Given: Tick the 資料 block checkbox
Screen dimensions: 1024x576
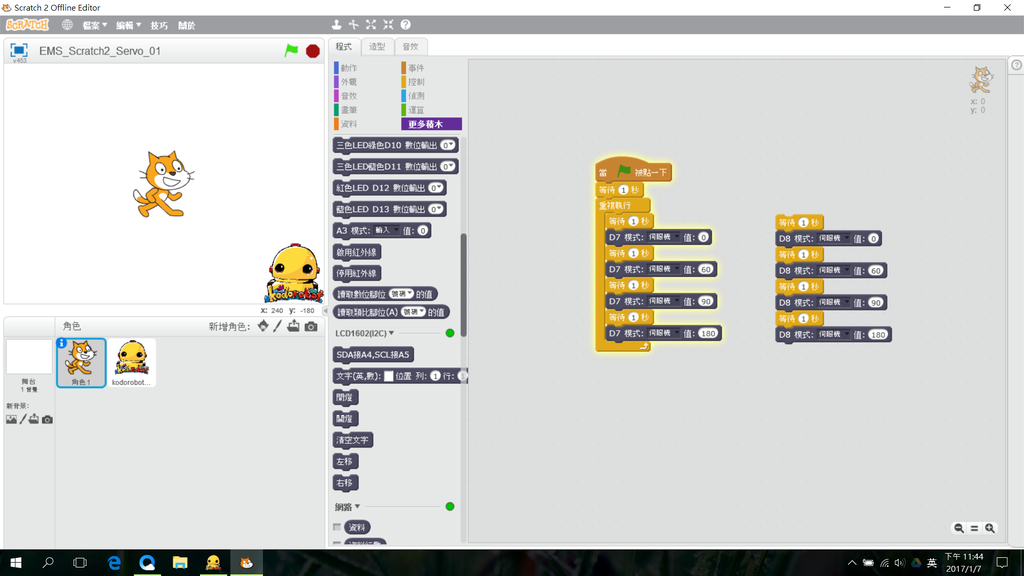Looking at the screenshot, I should (x=337, y=527).
